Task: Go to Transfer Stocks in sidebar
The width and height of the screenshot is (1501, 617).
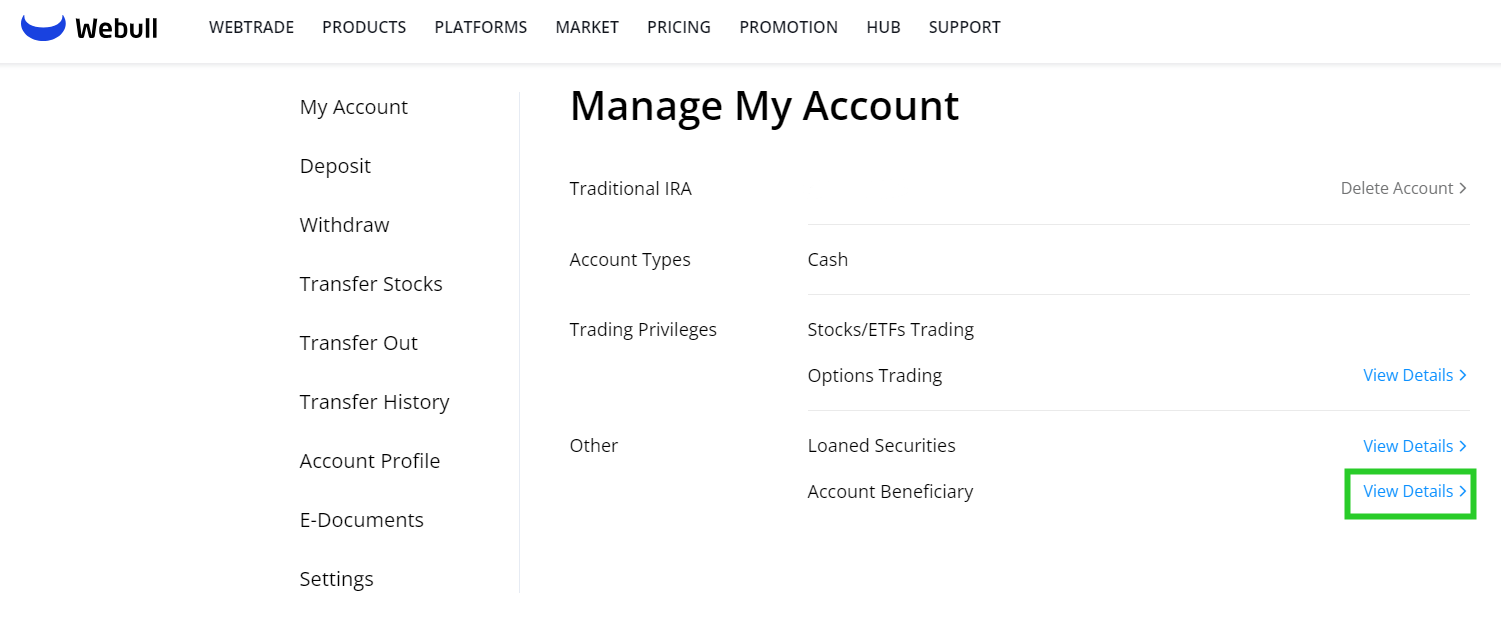Action: coord(371,284)
